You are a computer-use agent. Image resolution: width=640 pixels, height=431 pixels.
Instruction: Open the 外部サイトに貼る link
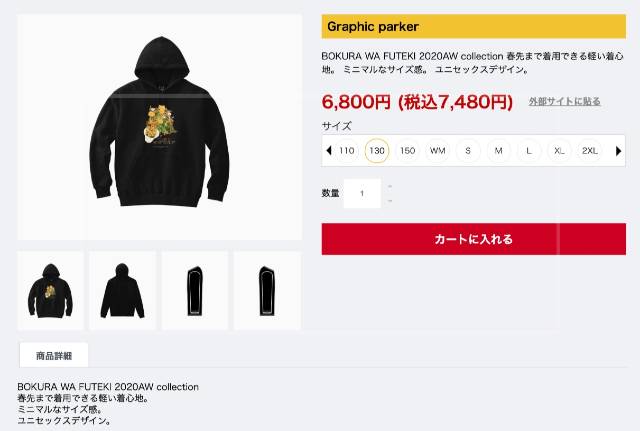tap(564, 101)
